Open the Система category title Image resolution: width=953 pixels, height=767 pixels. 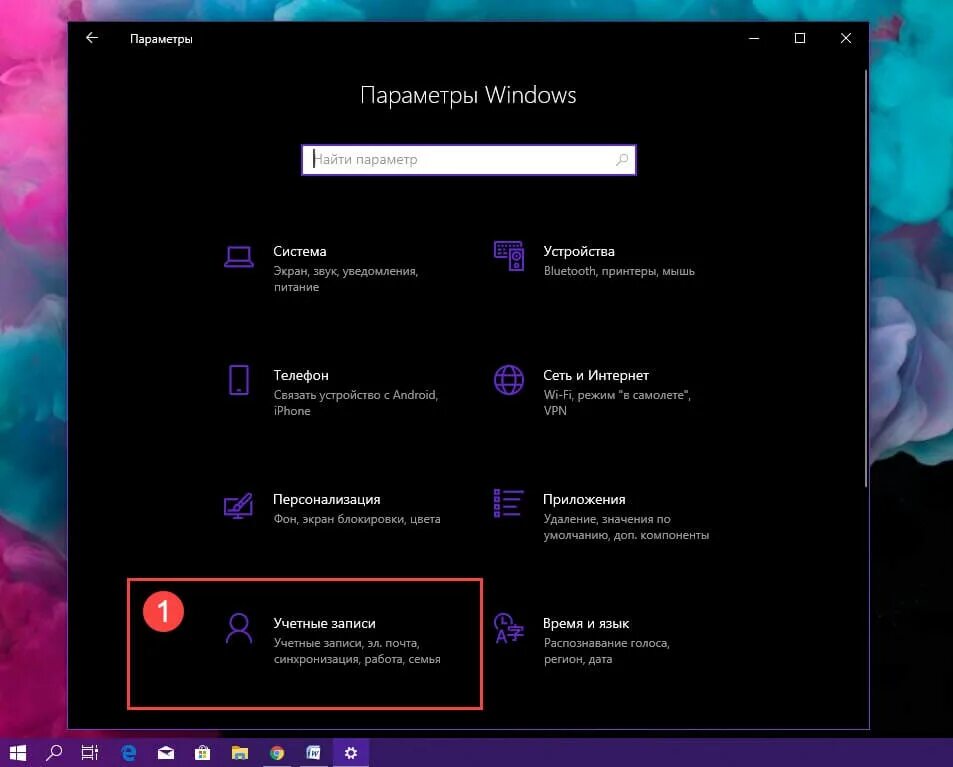coord(300,251)
